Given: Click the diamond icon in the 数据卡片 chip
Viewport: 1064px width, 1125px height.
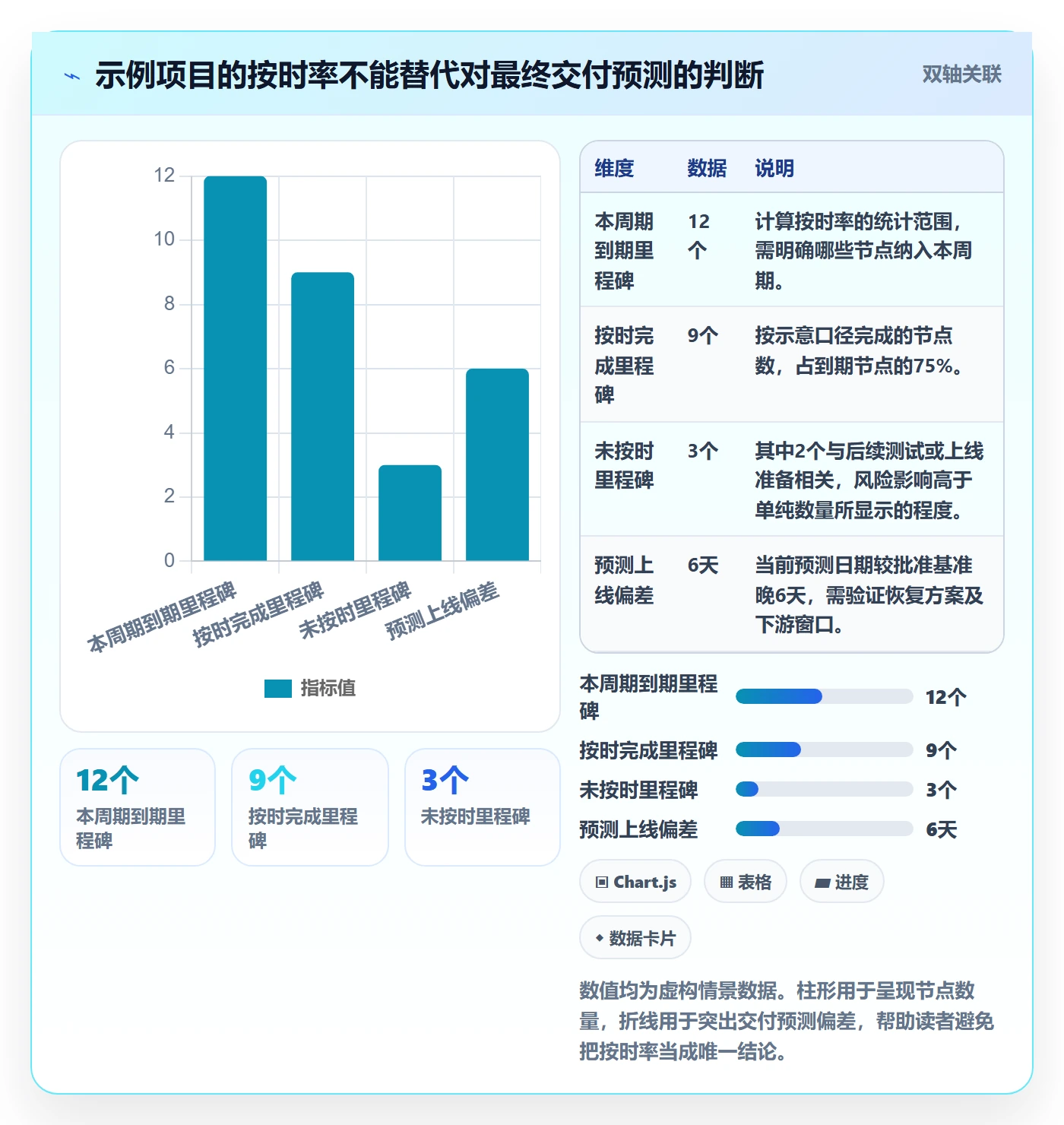Looking at the screenshot, I should [600, 939].
